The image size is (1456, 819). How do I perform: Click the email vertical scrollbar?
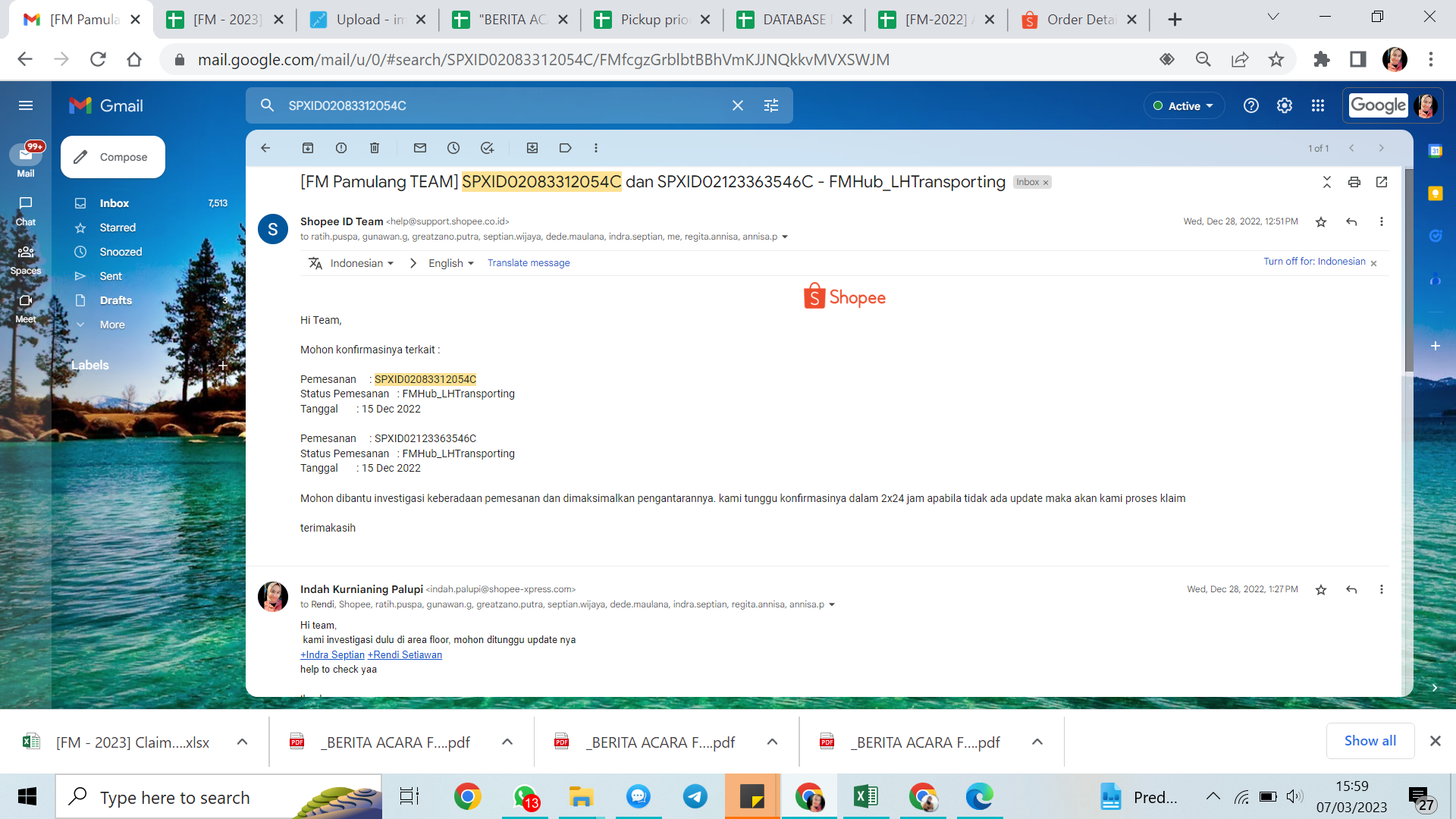1409,269
